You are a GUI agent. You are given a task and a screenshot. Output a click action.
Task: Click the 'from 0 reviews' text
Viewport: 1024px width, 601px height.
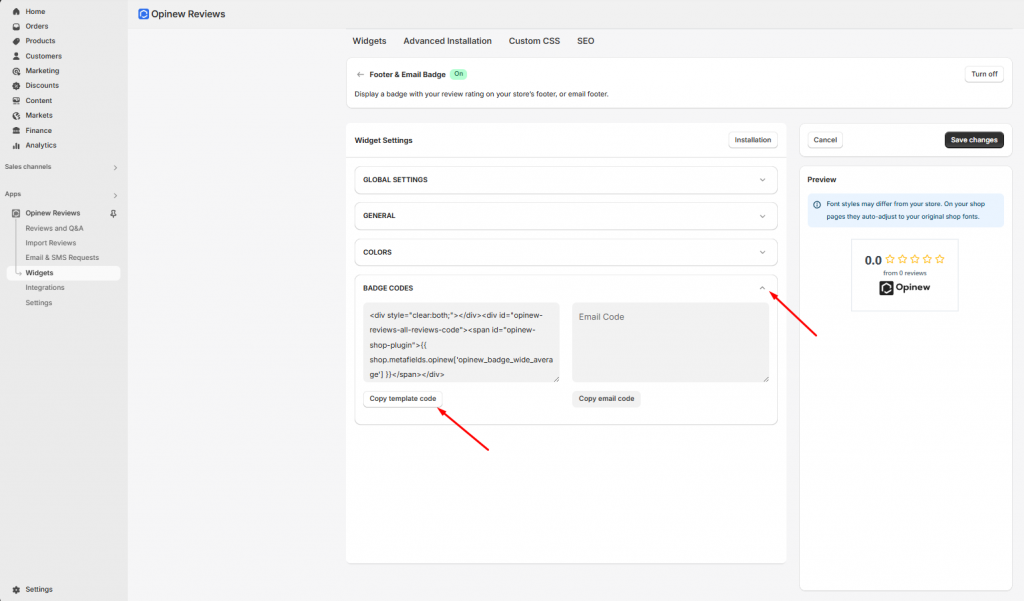904,273
